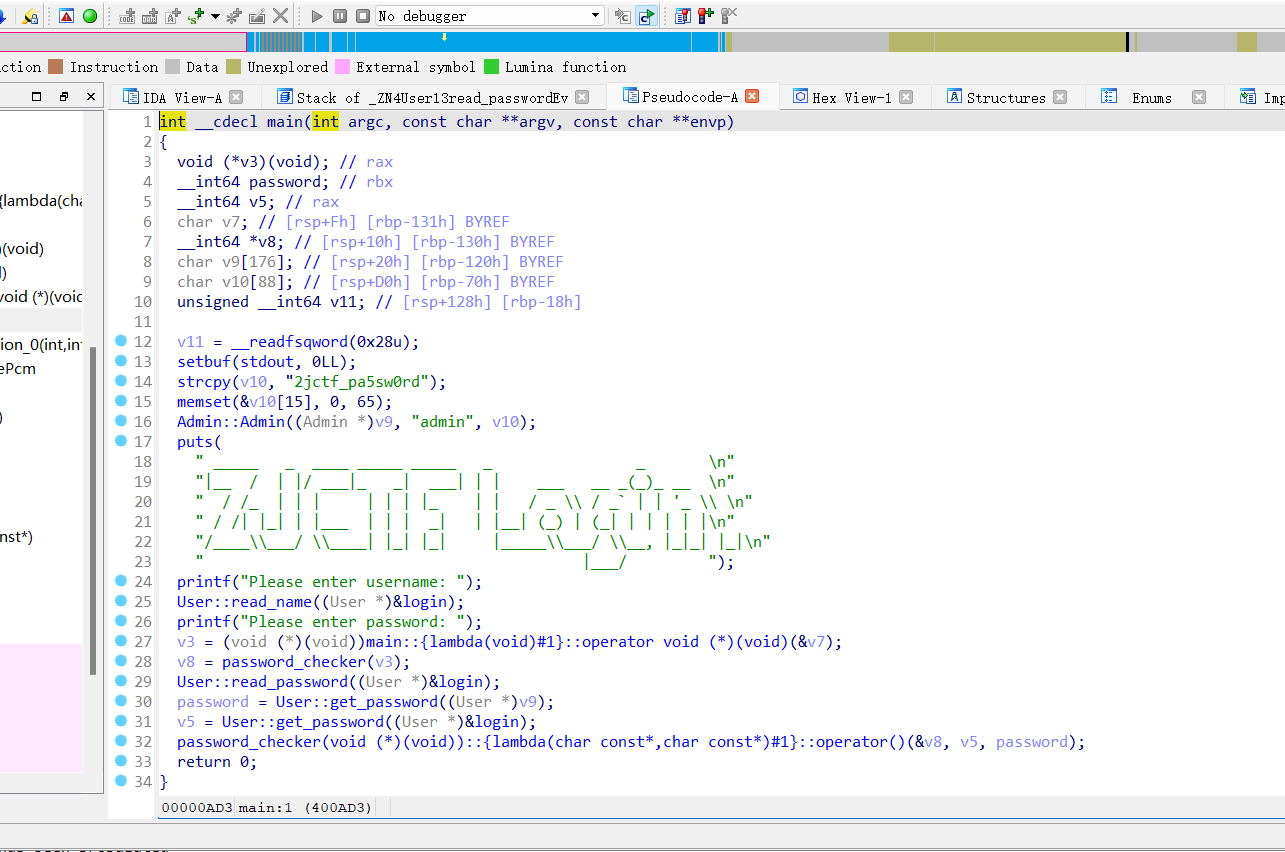
Task: Click the lock-and-key icon on the toolbar
Action: coord(30,16)
